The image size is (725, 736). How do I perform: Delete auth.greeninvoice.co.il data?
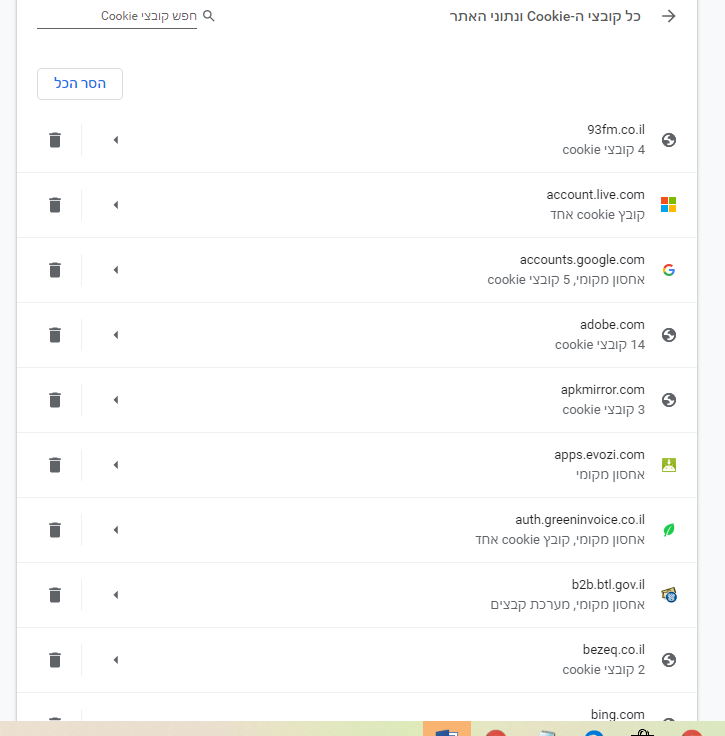point(55,530)
